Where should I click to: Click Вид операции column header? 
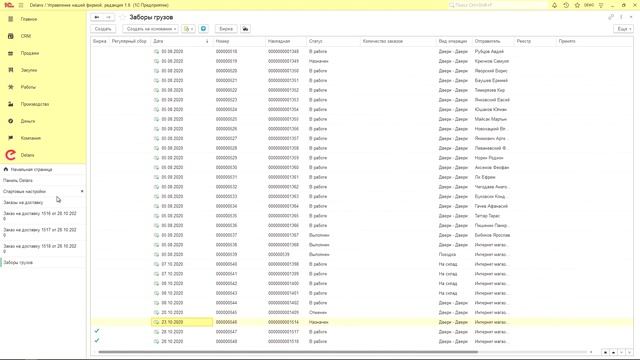tap(454, 41)
